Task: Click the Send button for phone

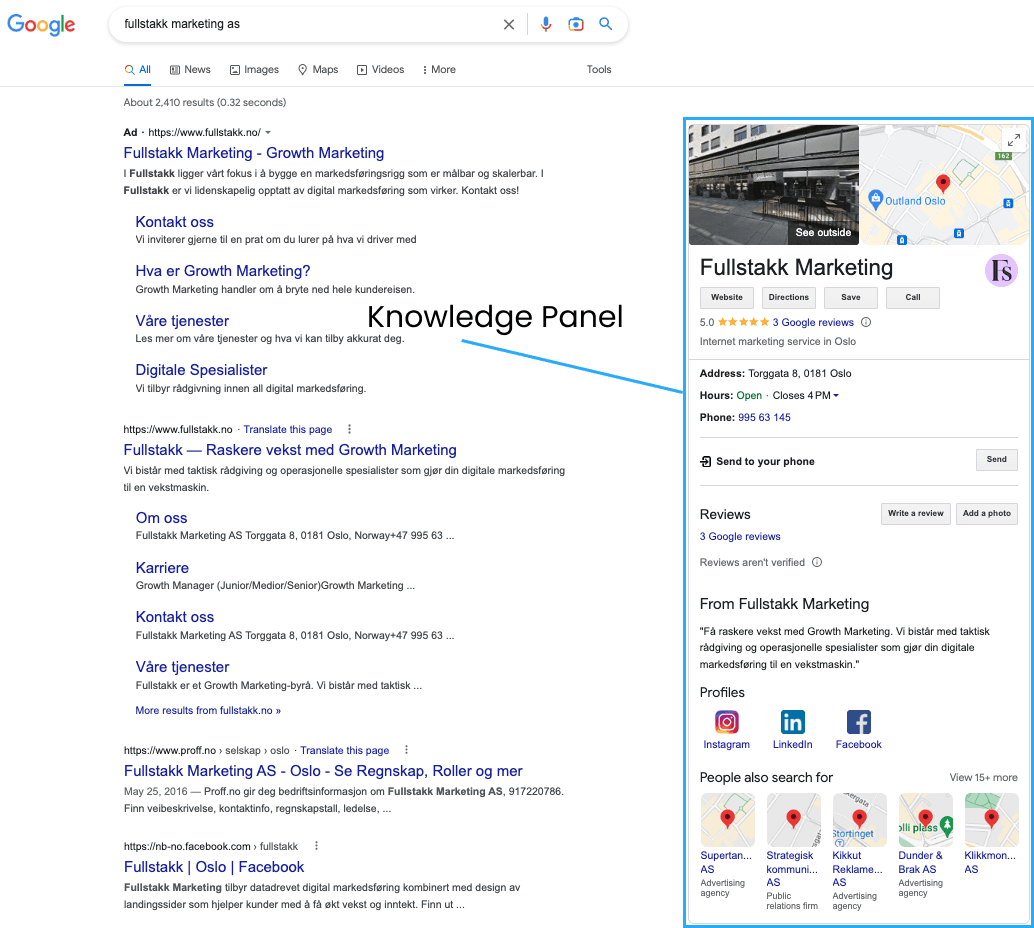Action: click(996, 460)
